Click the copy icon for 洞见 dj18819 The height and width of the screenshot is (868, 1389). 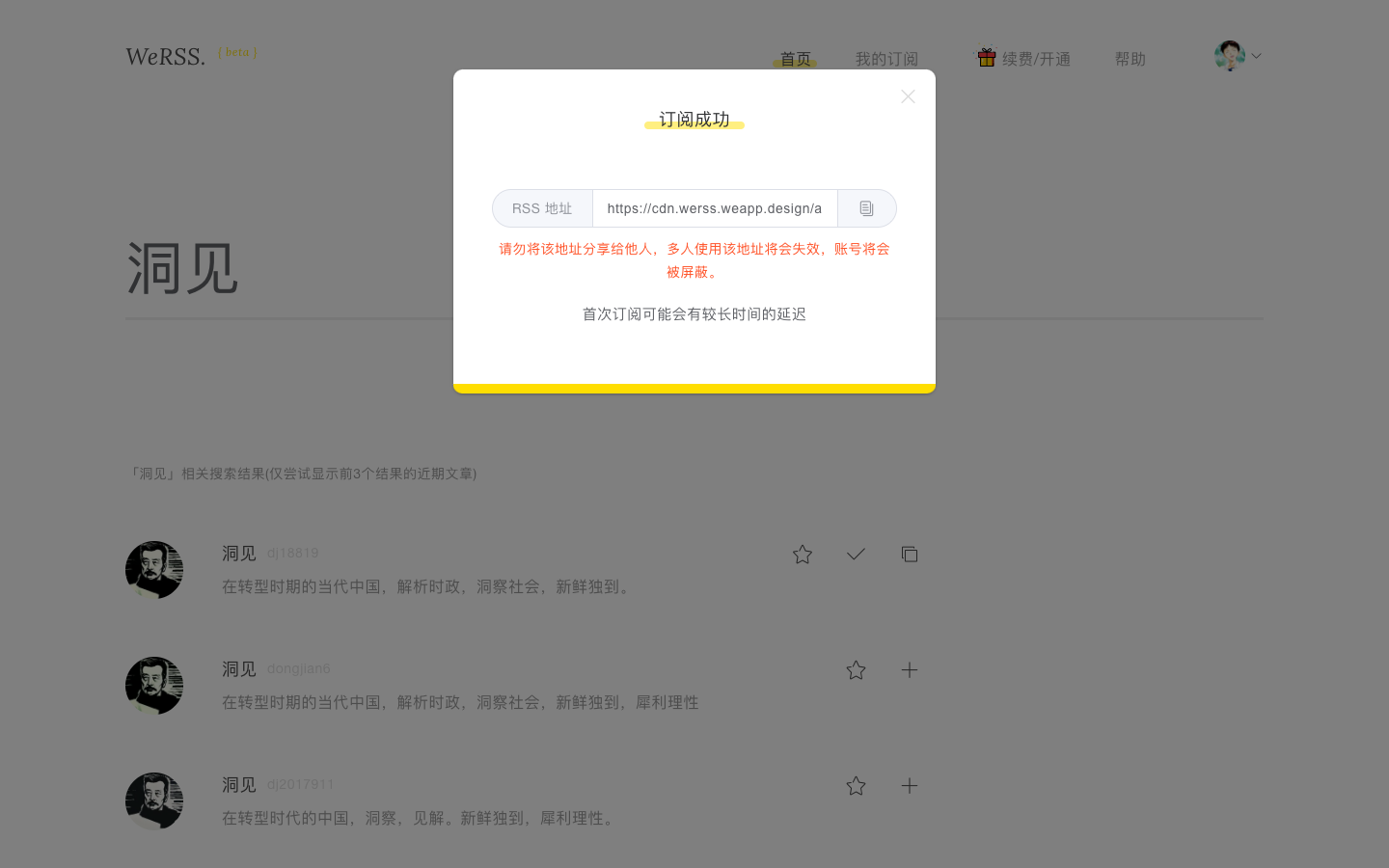coord(910,554)
